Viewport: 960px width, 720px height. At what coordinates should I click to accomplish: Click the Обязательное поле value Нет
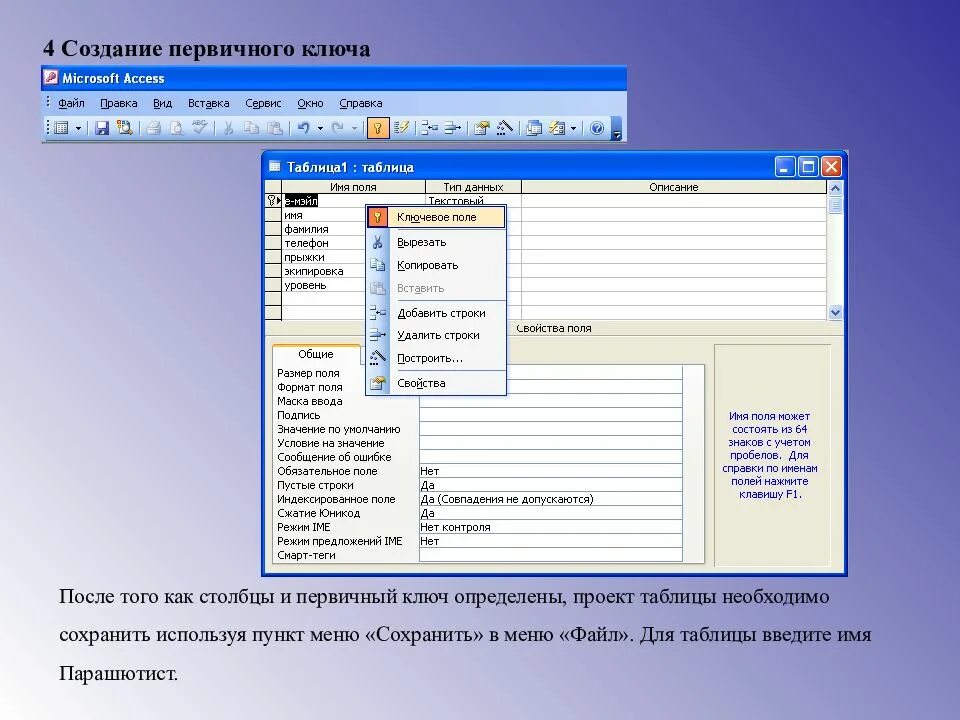(550, 471)
